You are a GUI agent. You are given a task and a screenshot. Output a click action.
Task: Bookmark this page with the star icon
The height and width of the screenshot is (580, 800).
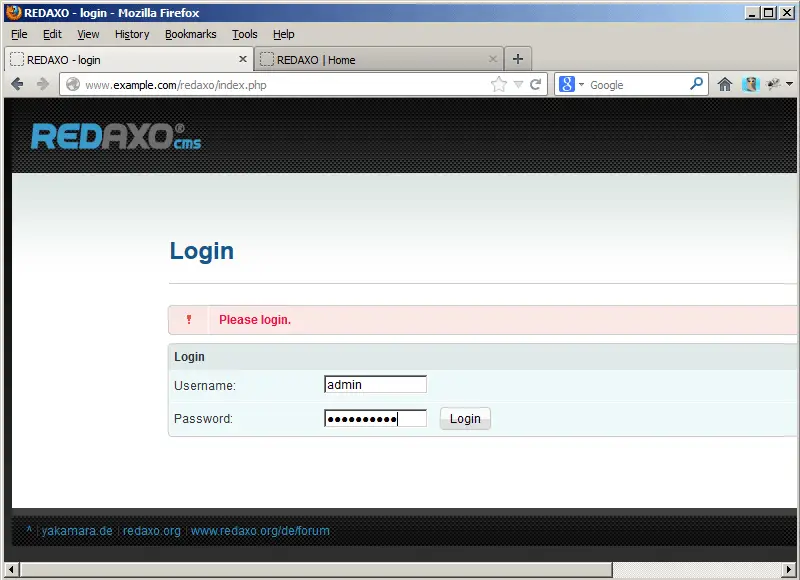pos(498,84)
